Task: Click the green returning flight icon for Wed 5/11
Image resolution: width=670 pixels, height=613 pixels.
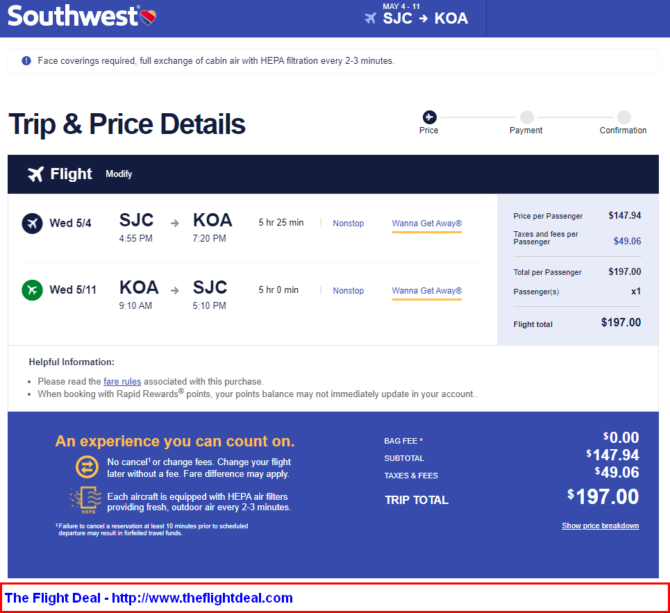Action: (32, 290)
